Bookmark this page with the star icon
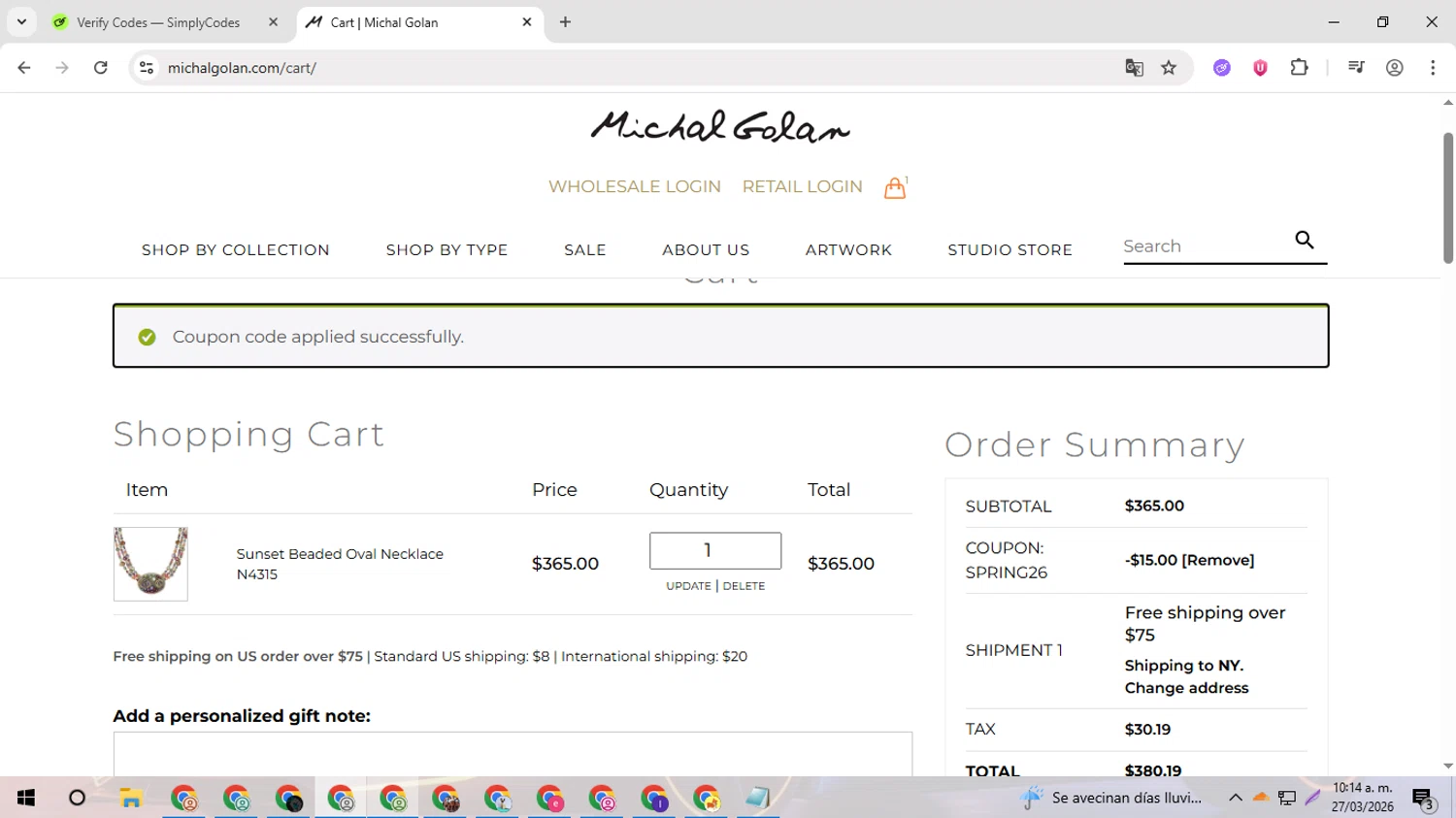The image size is (1456, 818). (1169, 68)
